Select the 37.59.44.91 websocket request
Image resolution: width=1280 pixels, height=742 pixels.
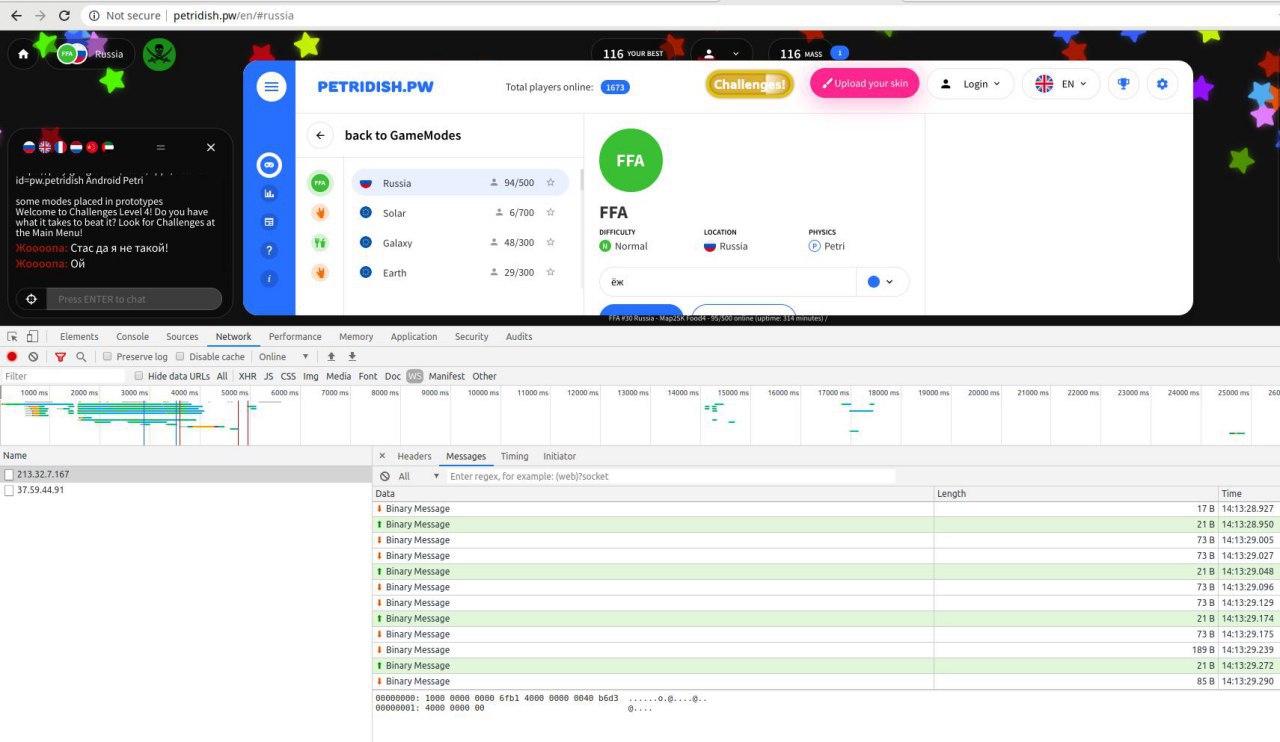coord(186,490)
